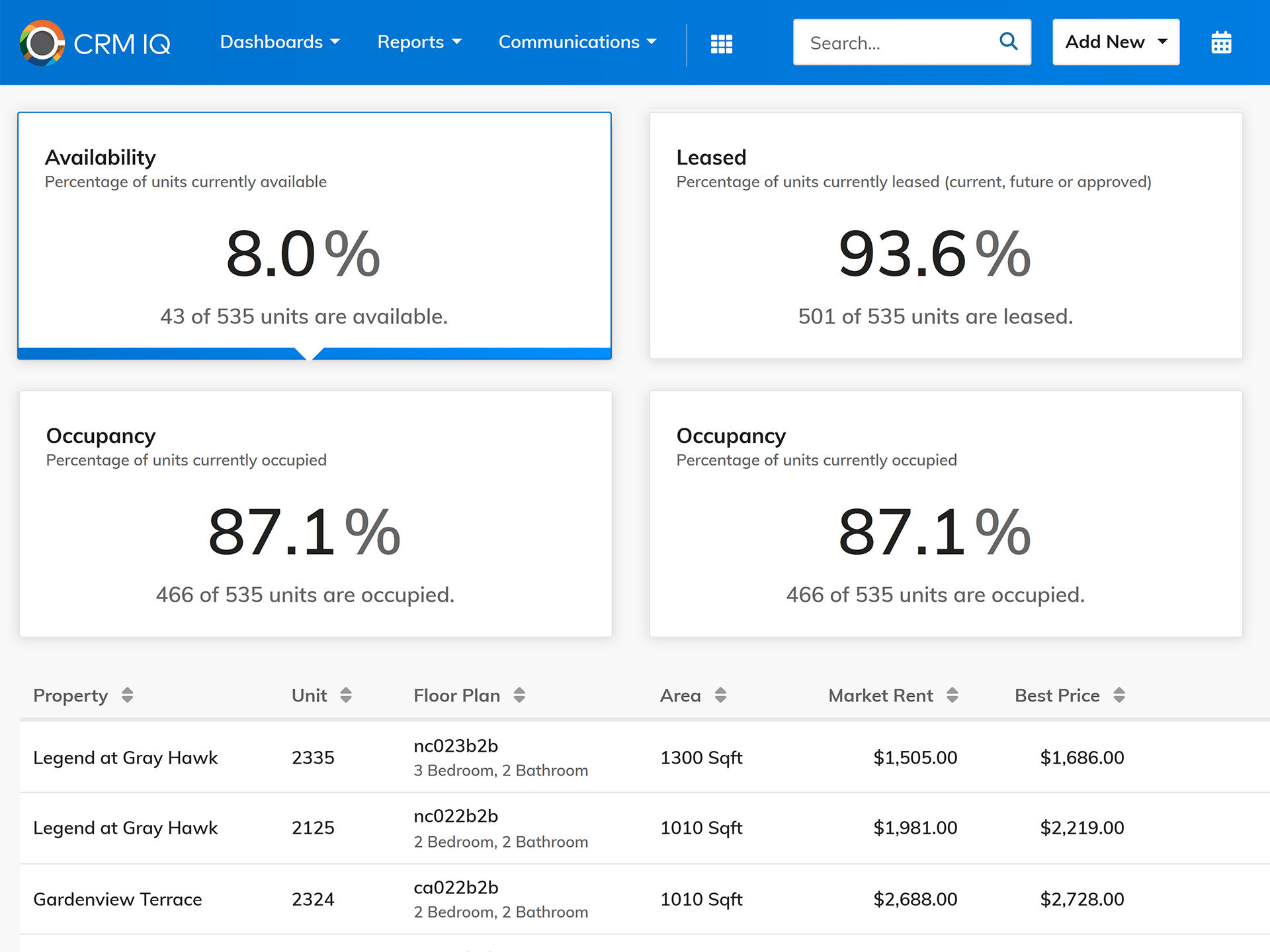The width and height of the screenshot is (1270, 952).
Task: Click the search magnifier icon
Action: point(1008,42)
